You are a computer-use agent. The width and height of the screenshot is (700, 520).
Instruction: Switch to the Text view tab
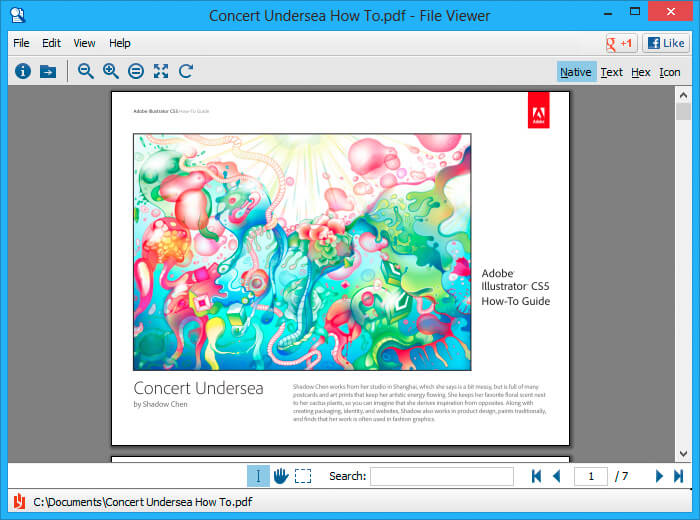(x=611, y=72)
